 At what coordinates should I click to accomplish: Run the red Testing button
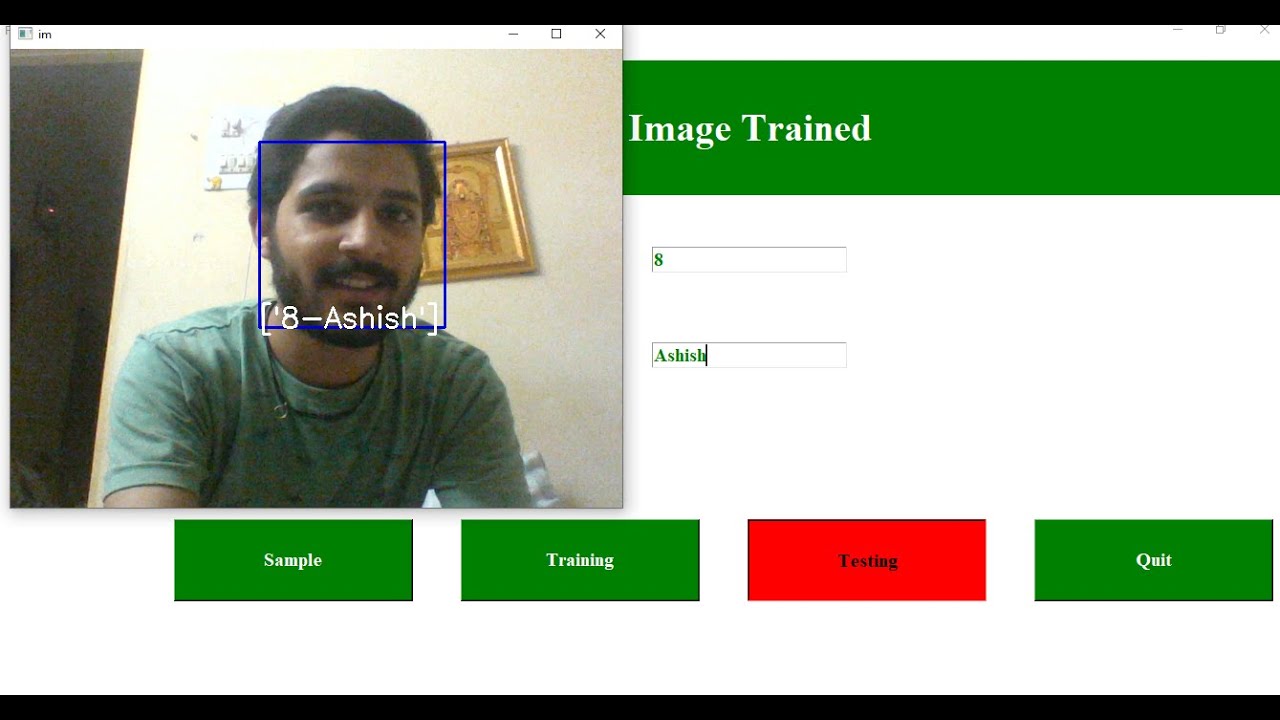coord(867,560)
